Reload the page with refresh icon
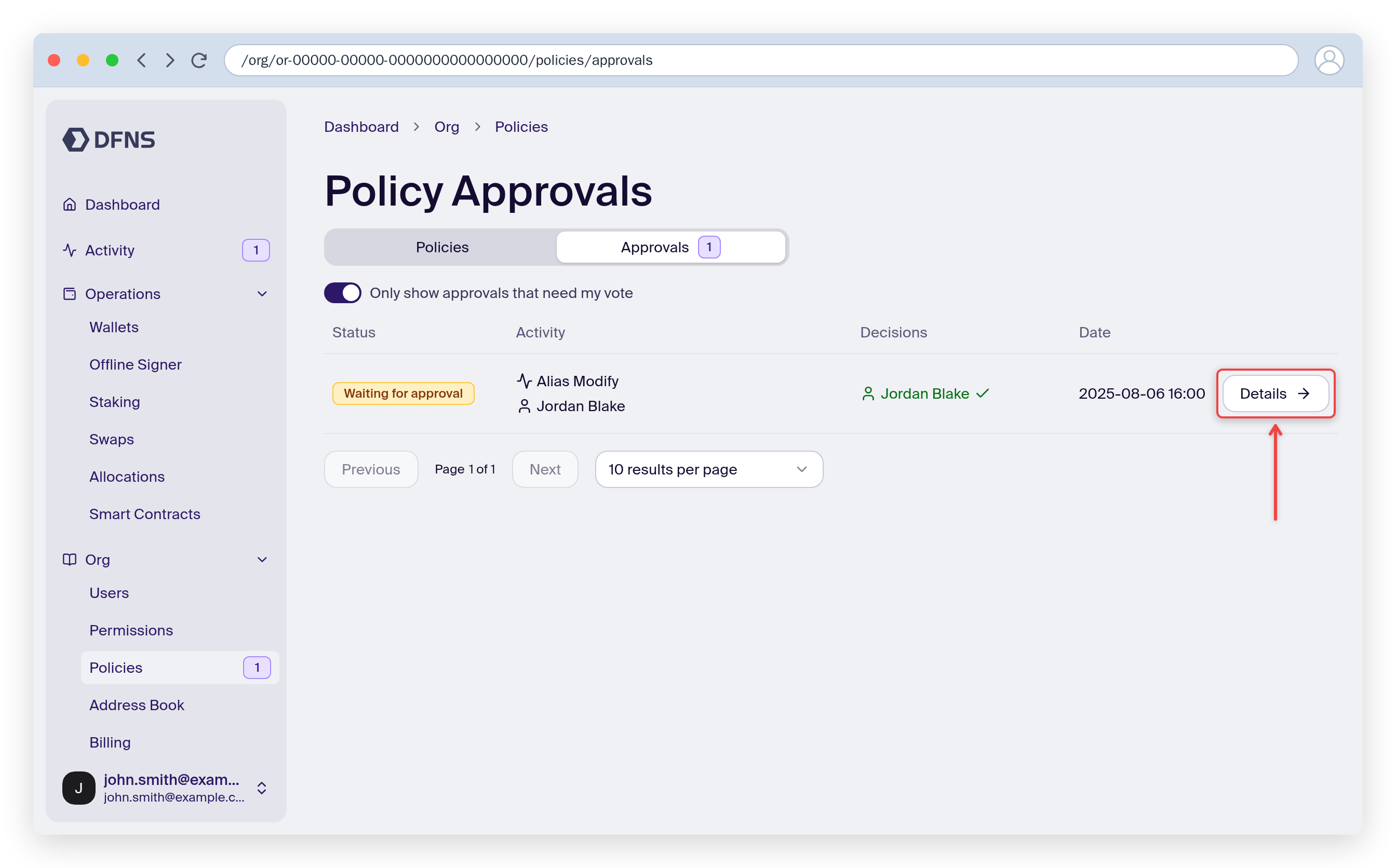 [199, 60]
